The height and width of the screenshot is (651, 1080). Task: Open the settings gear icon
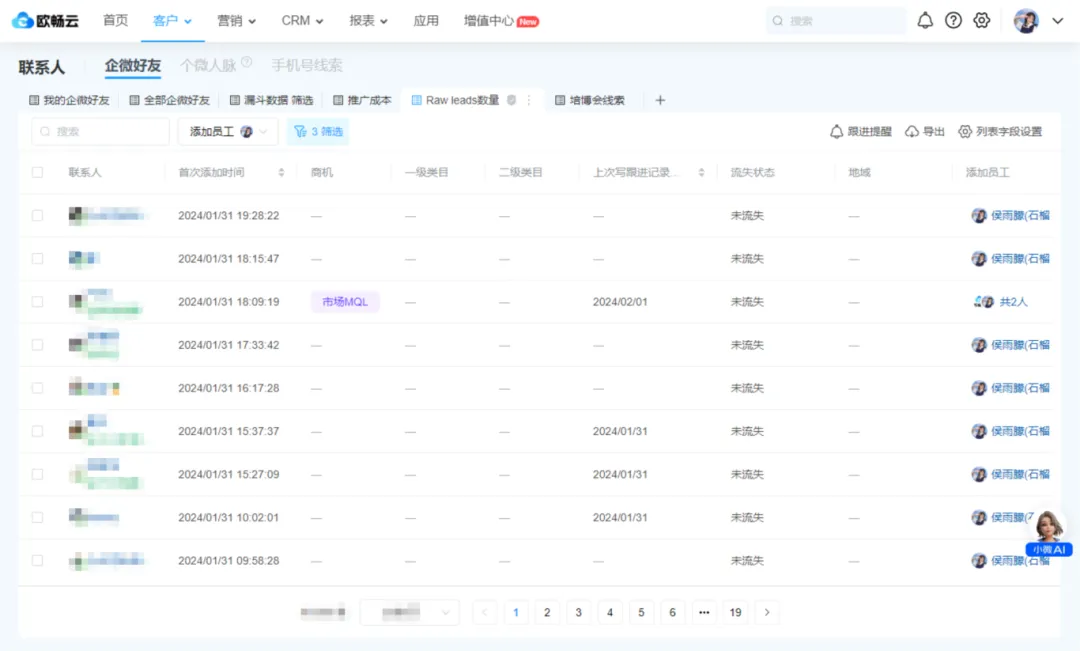pyautogui.click(x=982, y=20)
